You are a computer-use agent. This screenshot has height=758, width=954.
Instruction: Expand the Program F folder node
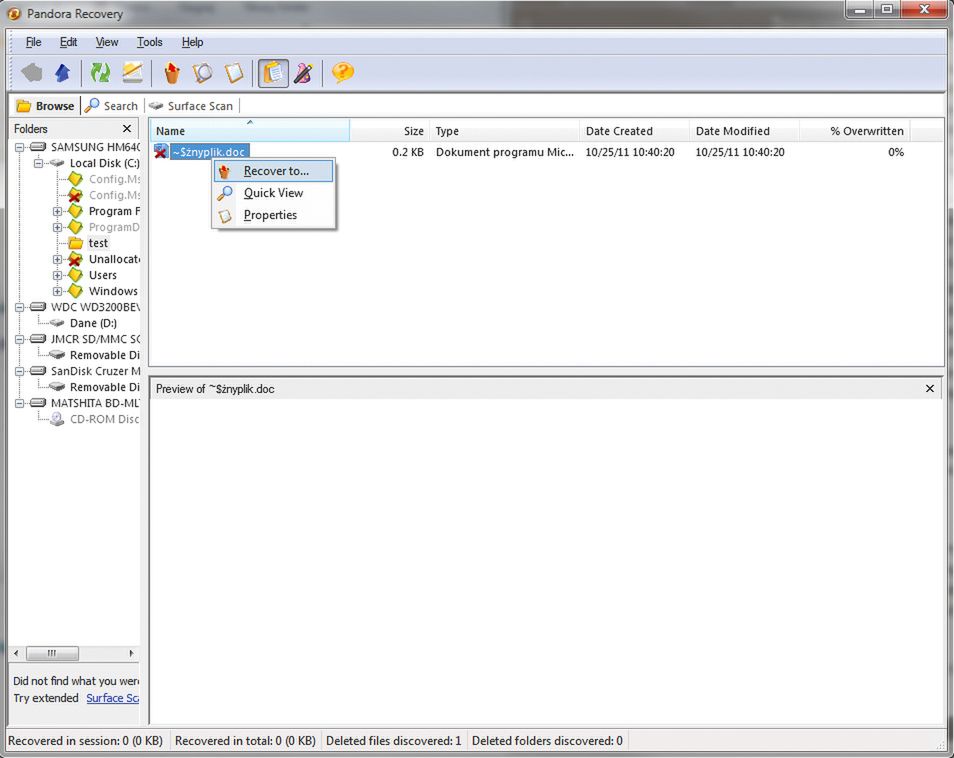57,211
